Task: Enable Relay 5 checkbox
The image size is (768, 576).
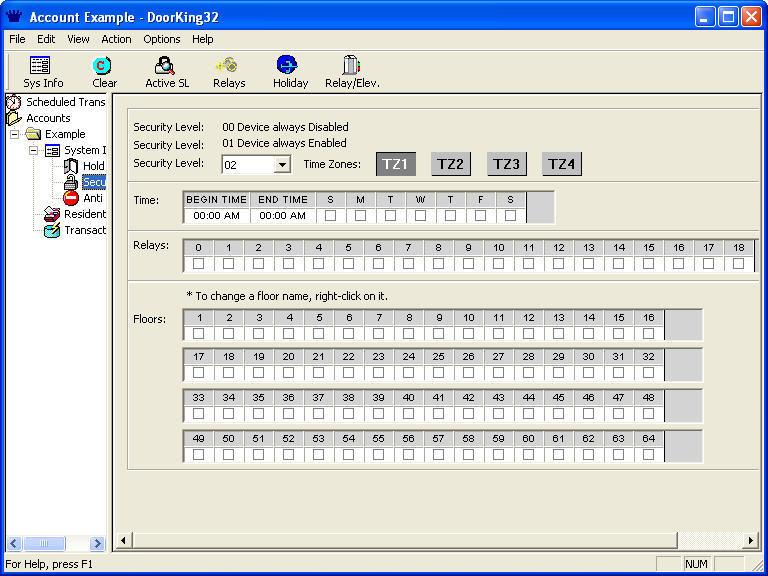Action: click(x=348, y=264)
